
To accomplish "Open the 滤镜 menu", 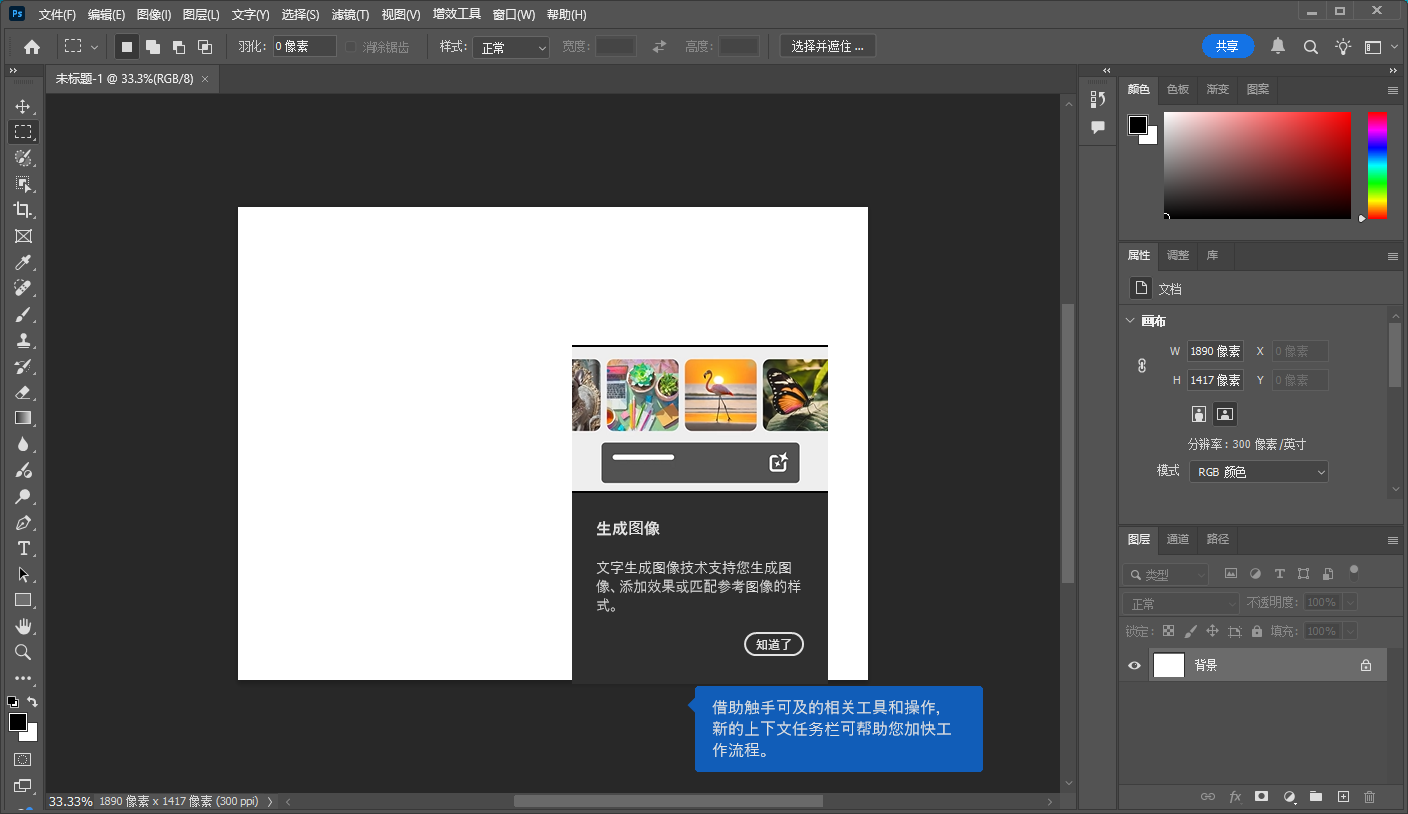I will click(x=347, y=14).
